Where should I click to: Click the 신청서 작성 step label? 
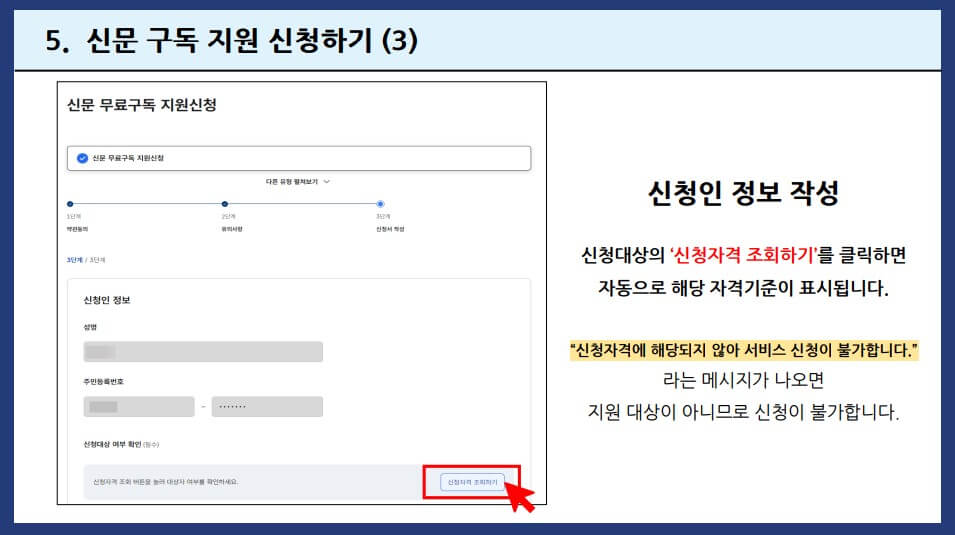390,229
